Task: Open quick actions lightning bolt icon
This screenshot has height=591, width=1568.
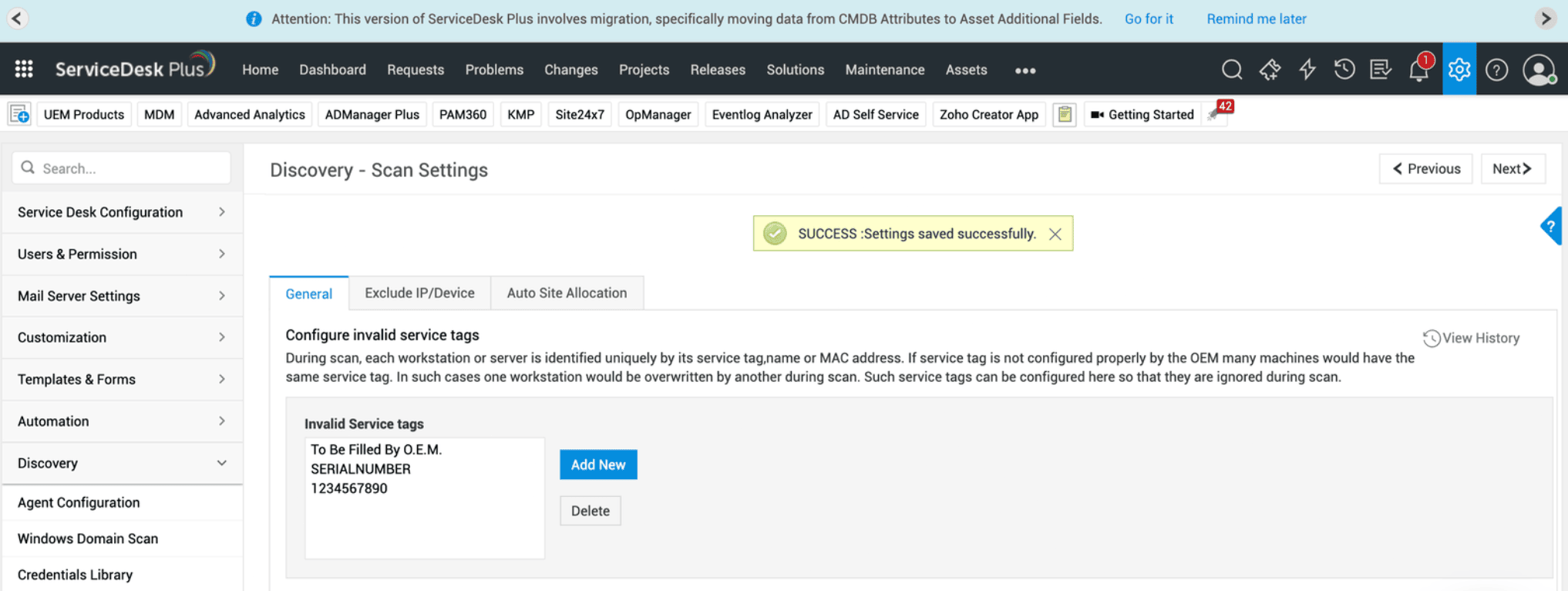Action: [1307, 69]
